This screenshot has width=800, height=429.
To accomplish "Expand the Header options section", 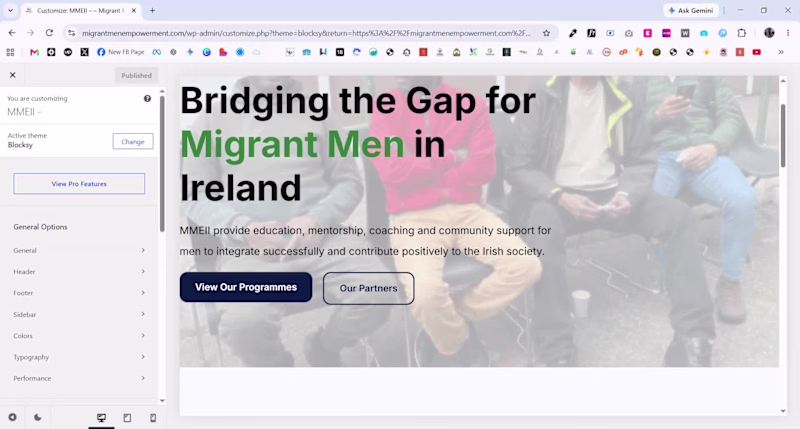I will [79, 272].
